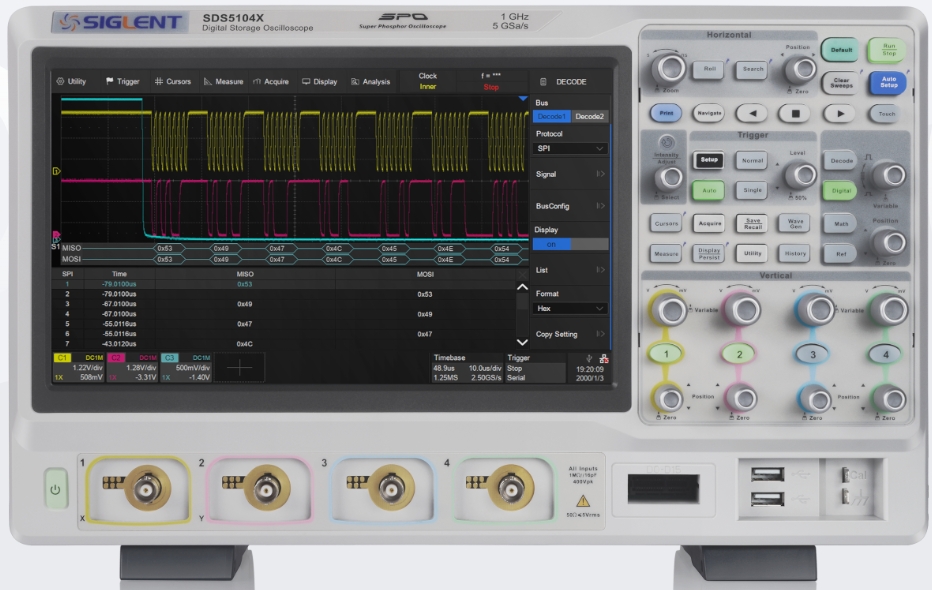Expand the BusConfig submenu
Screen dimensions: 932x590
pos(570,205)
